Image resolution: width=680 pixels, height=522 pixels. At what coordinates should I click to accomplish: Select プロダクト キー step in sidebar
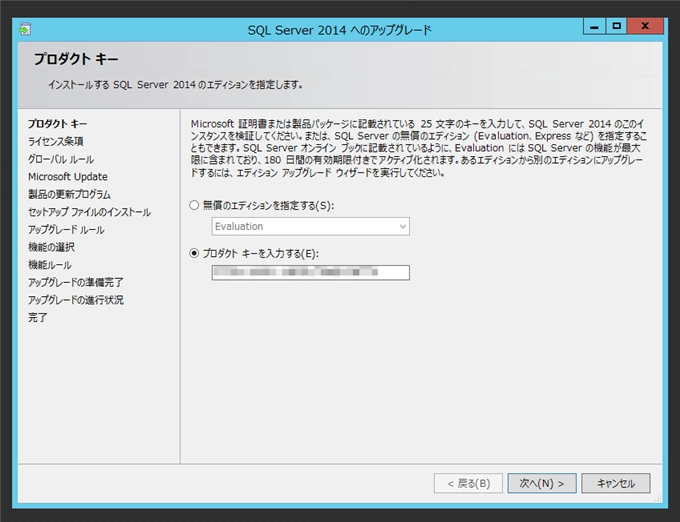pyautogui.click(x=58, y=124)
